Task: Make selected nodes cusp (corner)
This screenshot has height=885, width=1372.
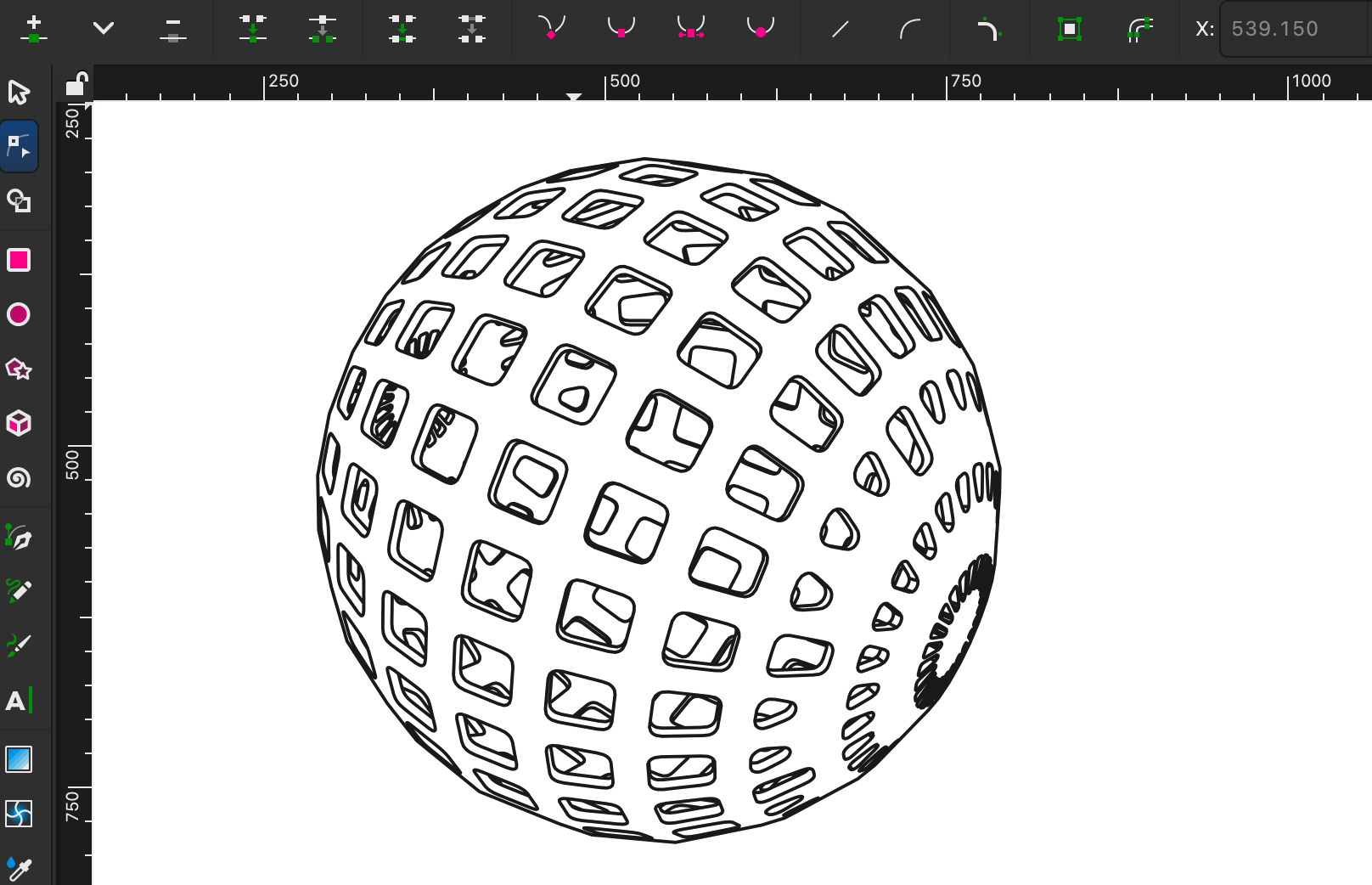Action: [552, 29]
